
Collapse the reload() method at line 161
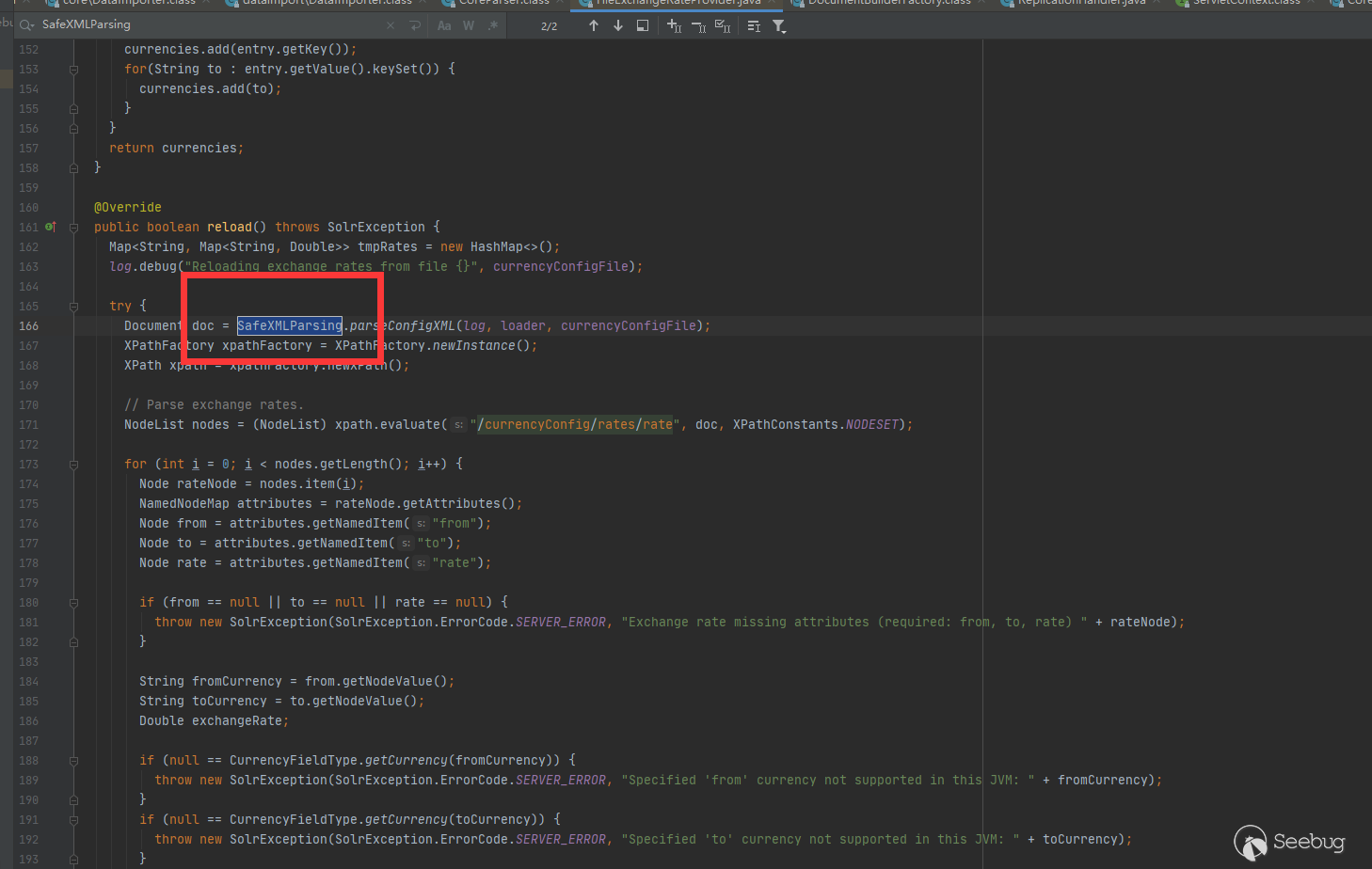(73, 227)
